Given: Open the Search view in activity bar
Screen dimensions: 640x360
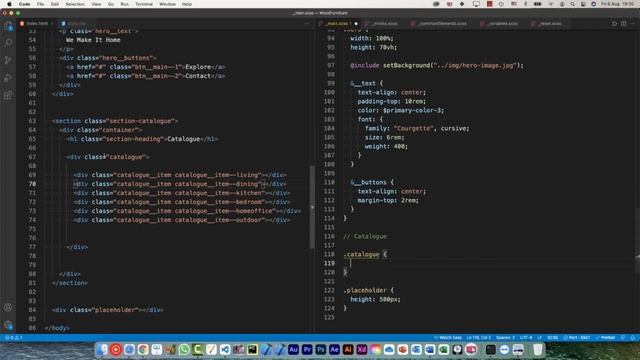Looking at the screenshot, I should pyautogui.click(x=8, y=43).
